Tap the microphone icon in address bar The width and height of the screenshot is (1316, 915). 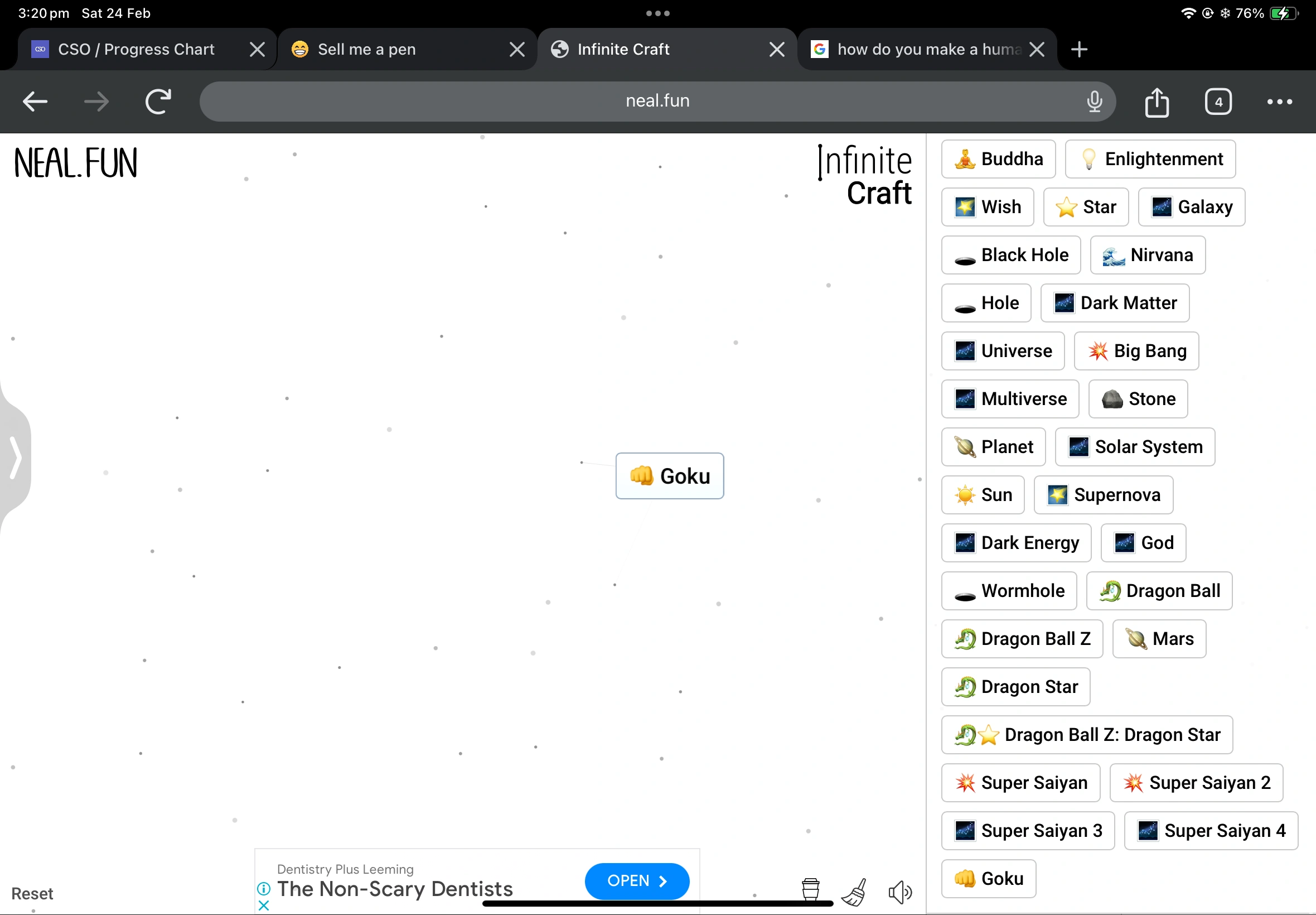click(1094, 102)
